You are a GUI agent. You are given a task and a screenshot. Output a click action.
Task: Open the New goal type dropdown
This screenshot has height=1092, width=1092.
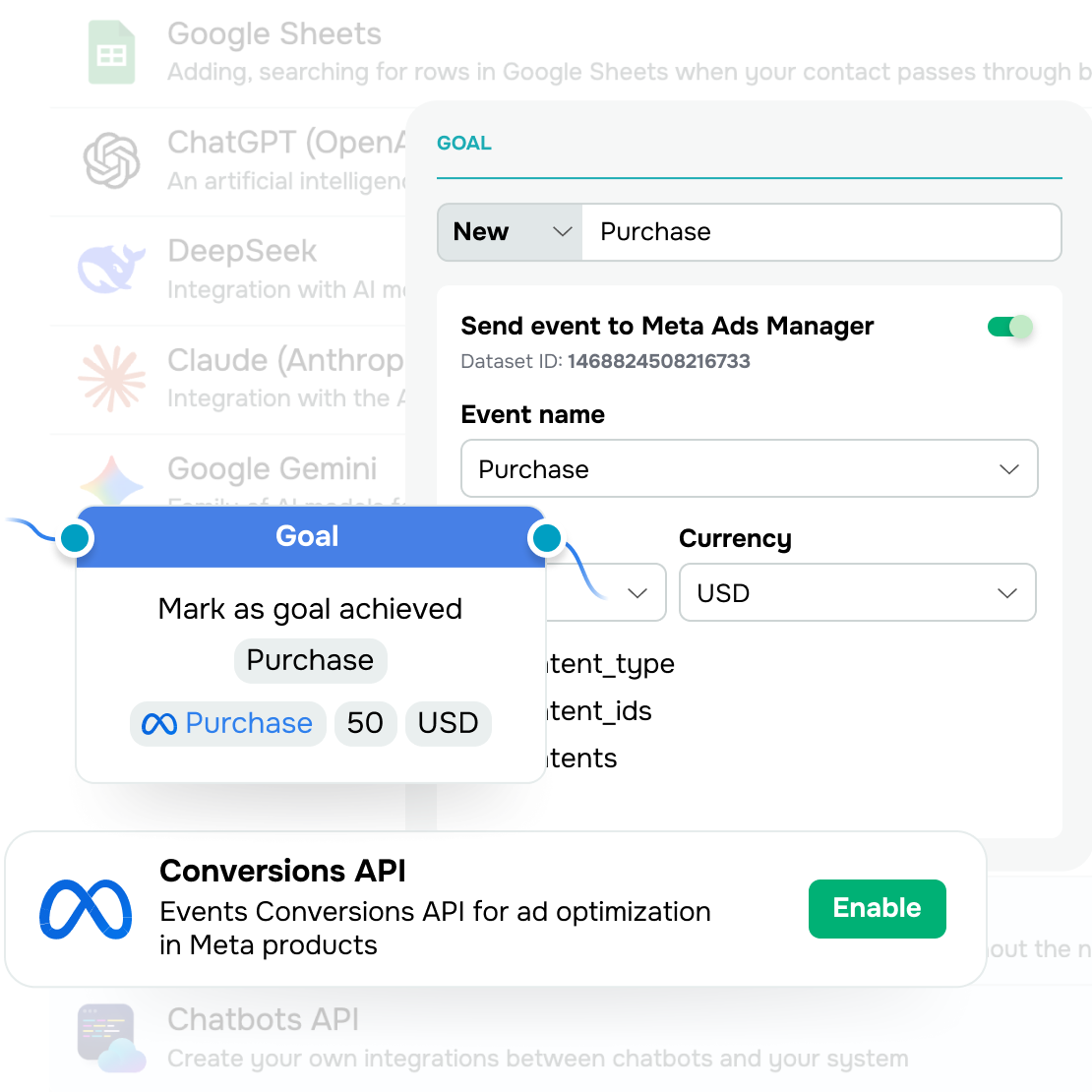click(510, 232)
